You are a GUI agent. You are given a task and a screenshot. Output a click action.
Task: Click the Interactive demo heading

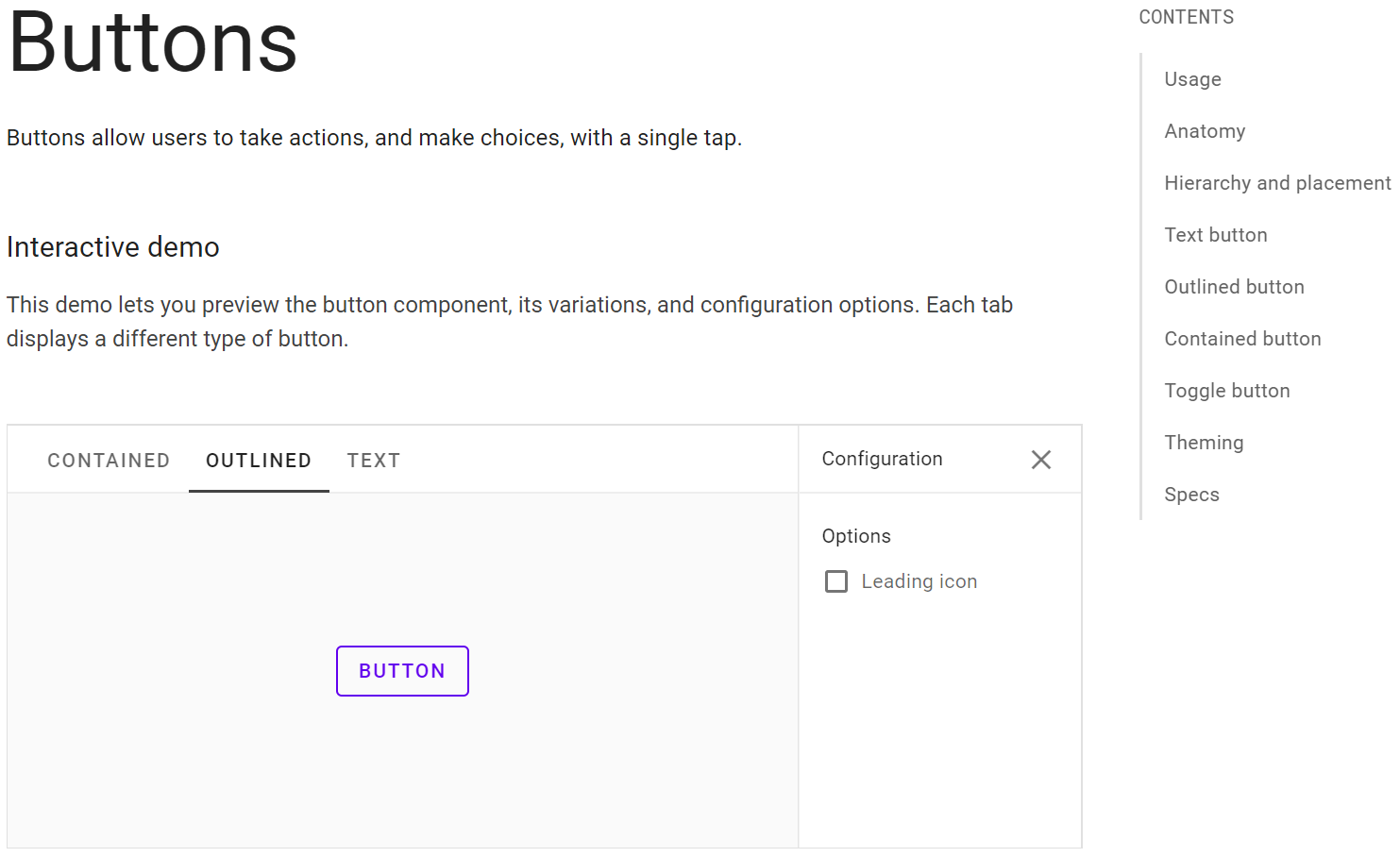[113, 247]
